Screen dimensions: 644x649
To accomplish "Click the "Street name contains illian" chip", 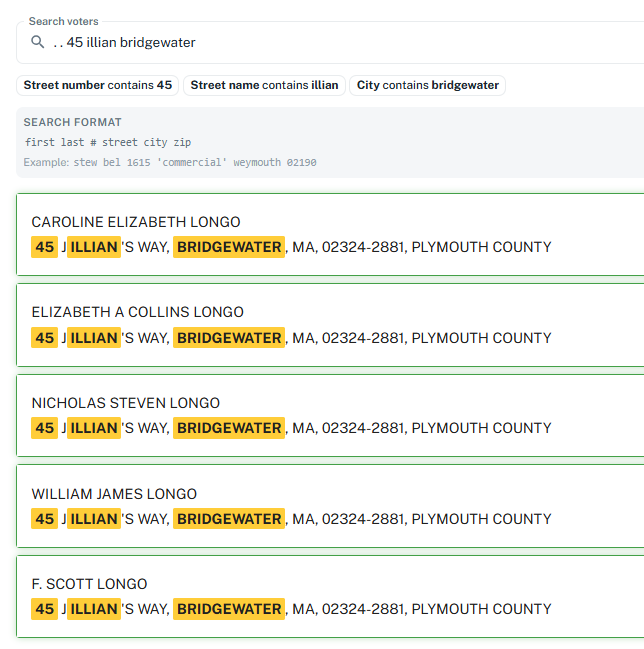I will click(264, 85).
